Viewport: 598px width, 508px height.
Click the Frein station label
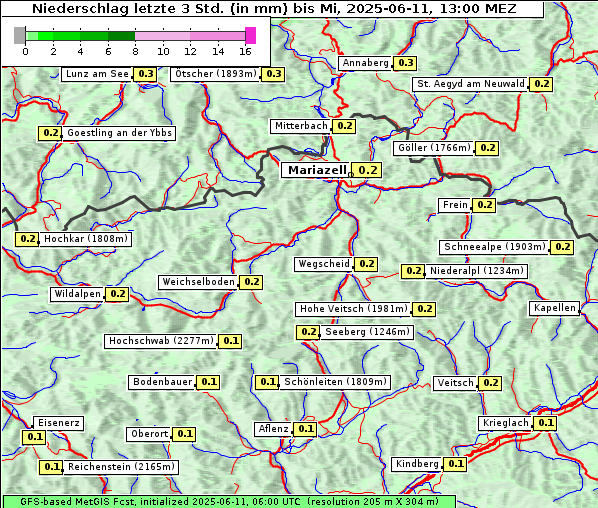tap(455, 205)
